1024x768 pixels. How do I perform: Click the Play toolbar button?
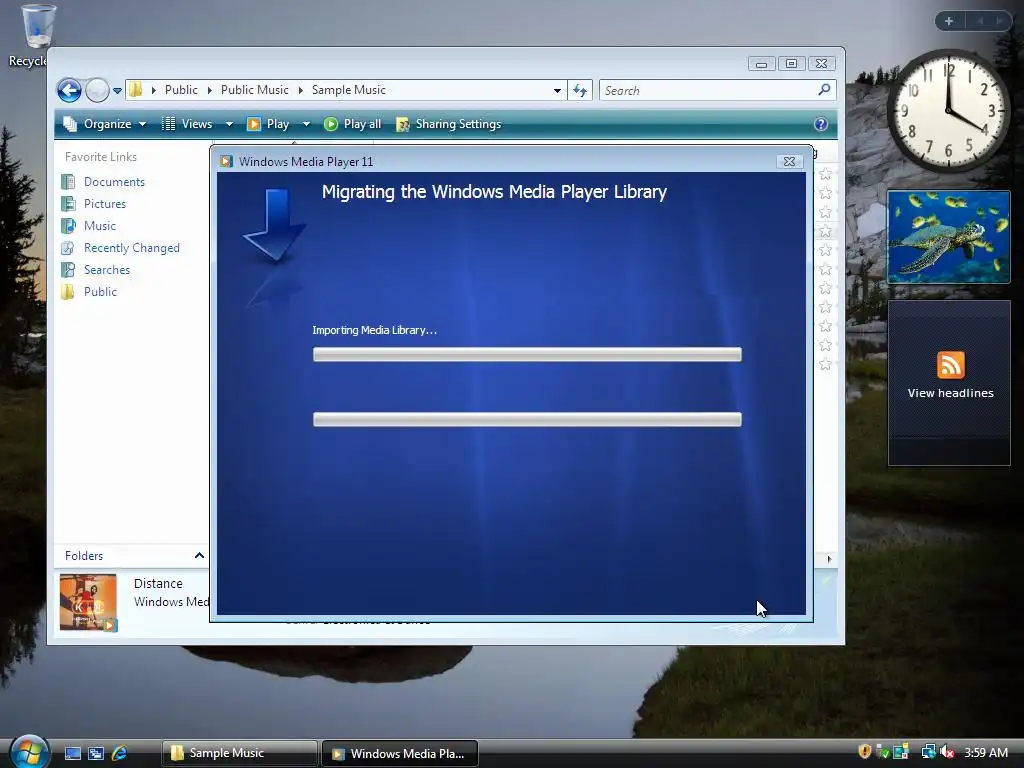pos(268,124)
